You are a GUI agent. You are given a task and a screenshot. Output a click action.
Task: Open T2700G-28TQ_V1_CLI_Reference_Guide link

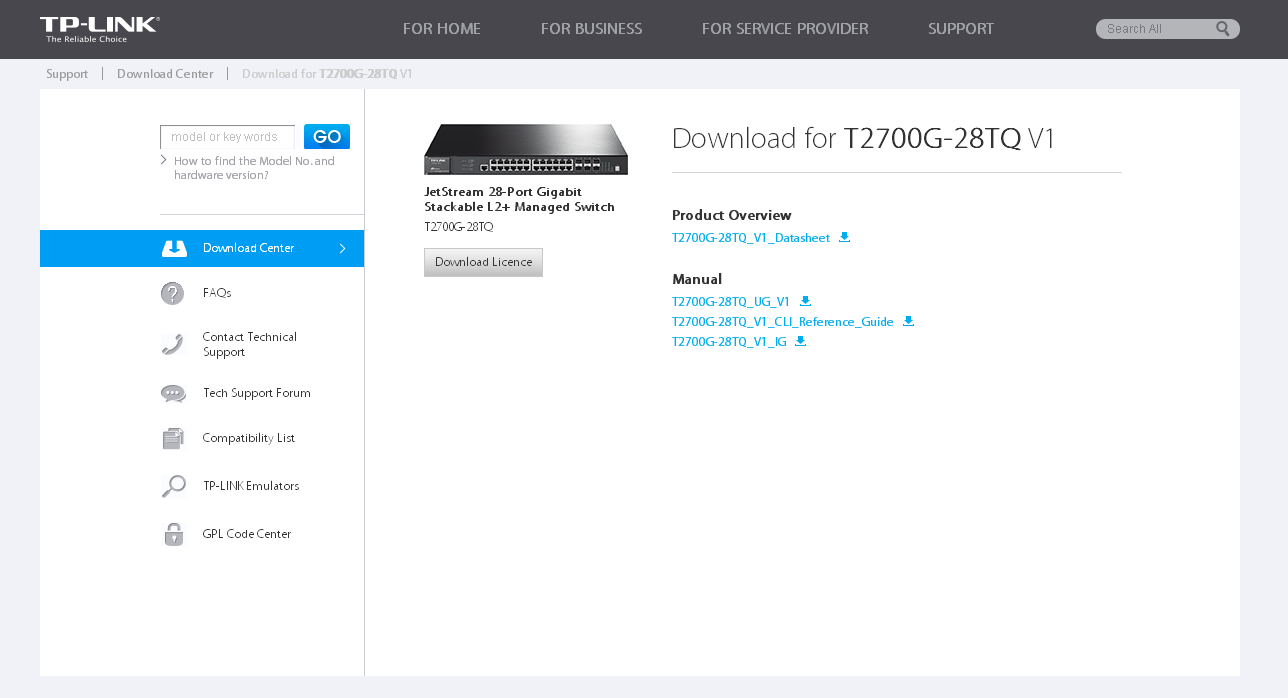[x=783, y=322]
